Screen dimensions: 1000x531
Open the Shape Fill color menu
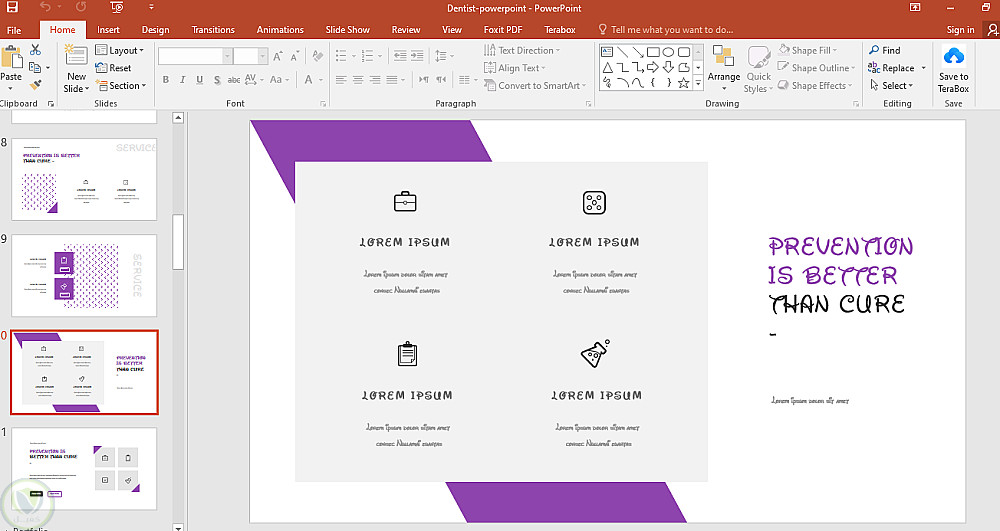coord(808,50)
